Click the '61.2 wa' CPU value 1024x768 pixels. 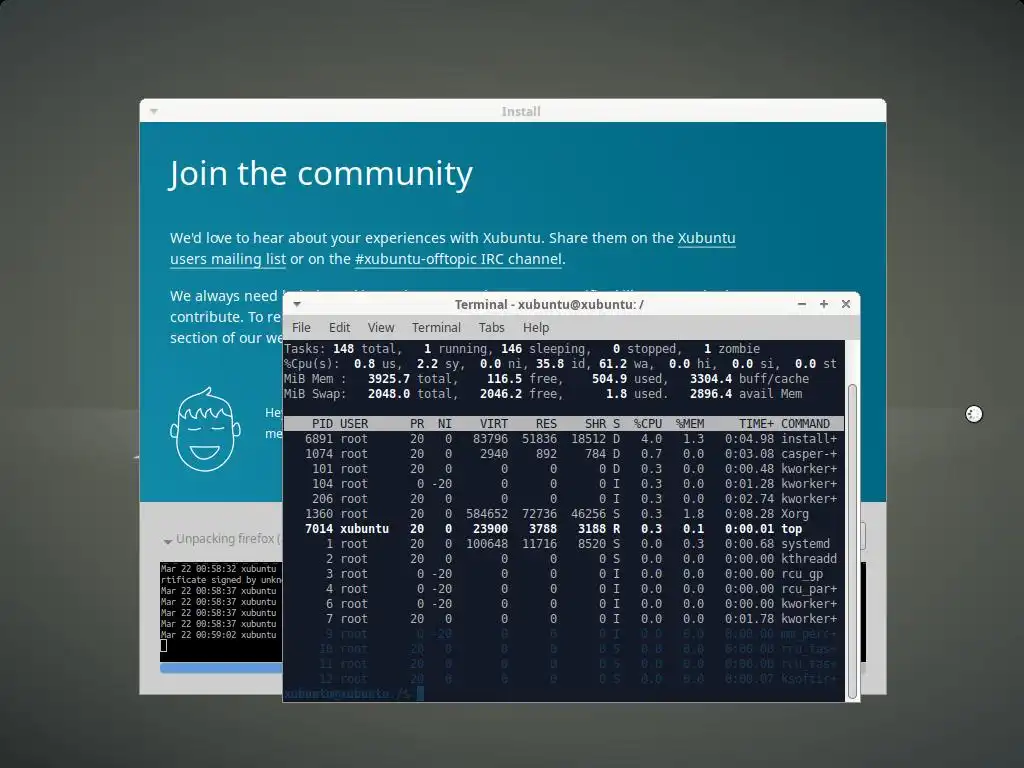coord(622,364)
